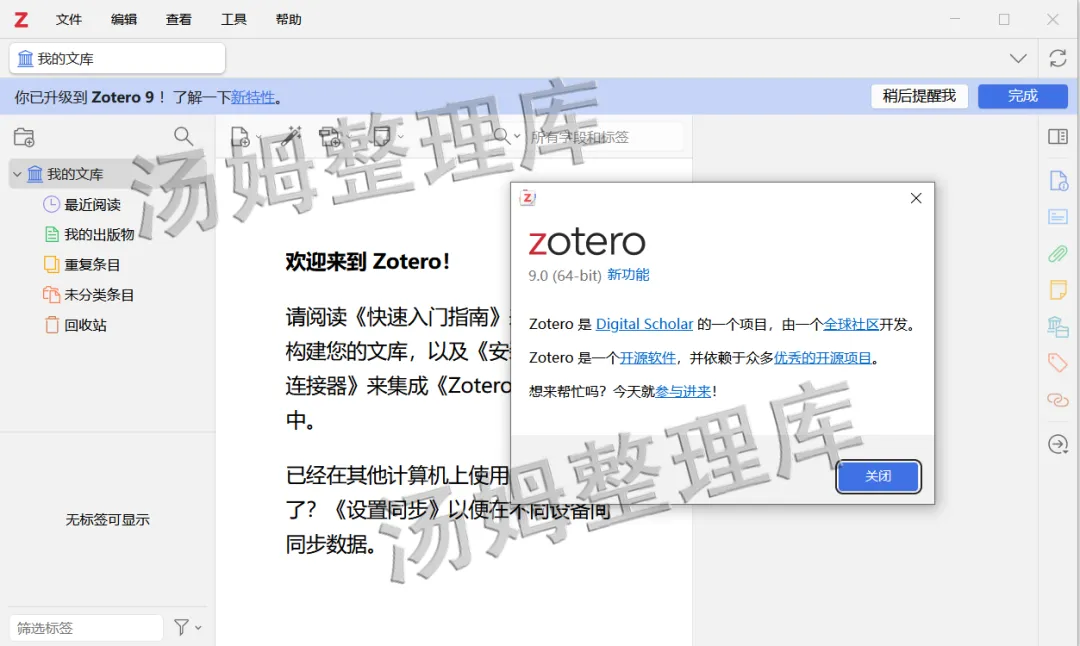Collapse the 我的文库 tree node

click(x=17, y=174)
